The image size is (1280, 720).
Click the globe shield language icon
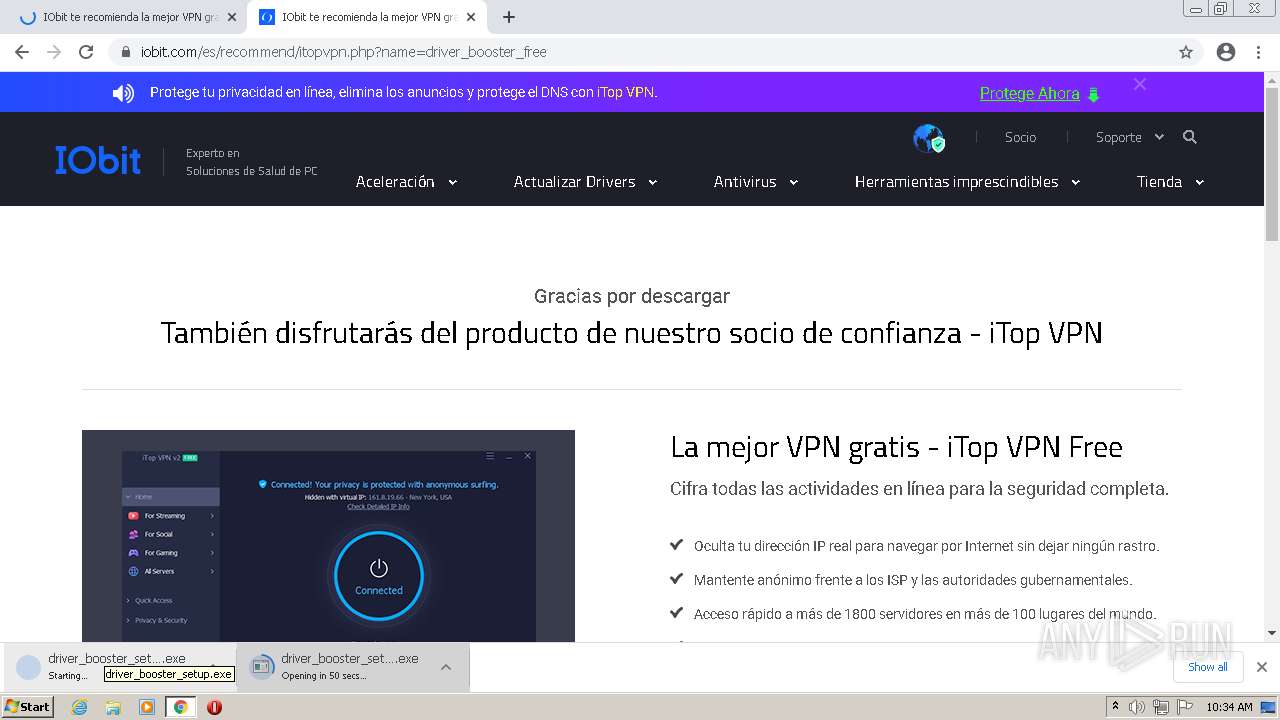[x=929, y=138]
